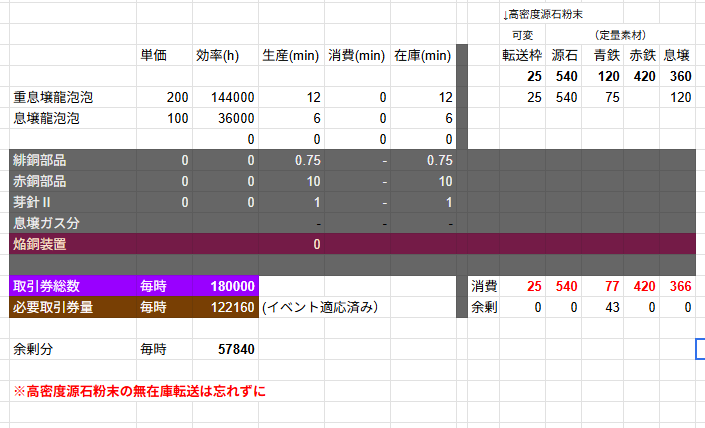Click the 0.75 production cell for 緋銅部品
705x428 pixels.
pos(291,160)
